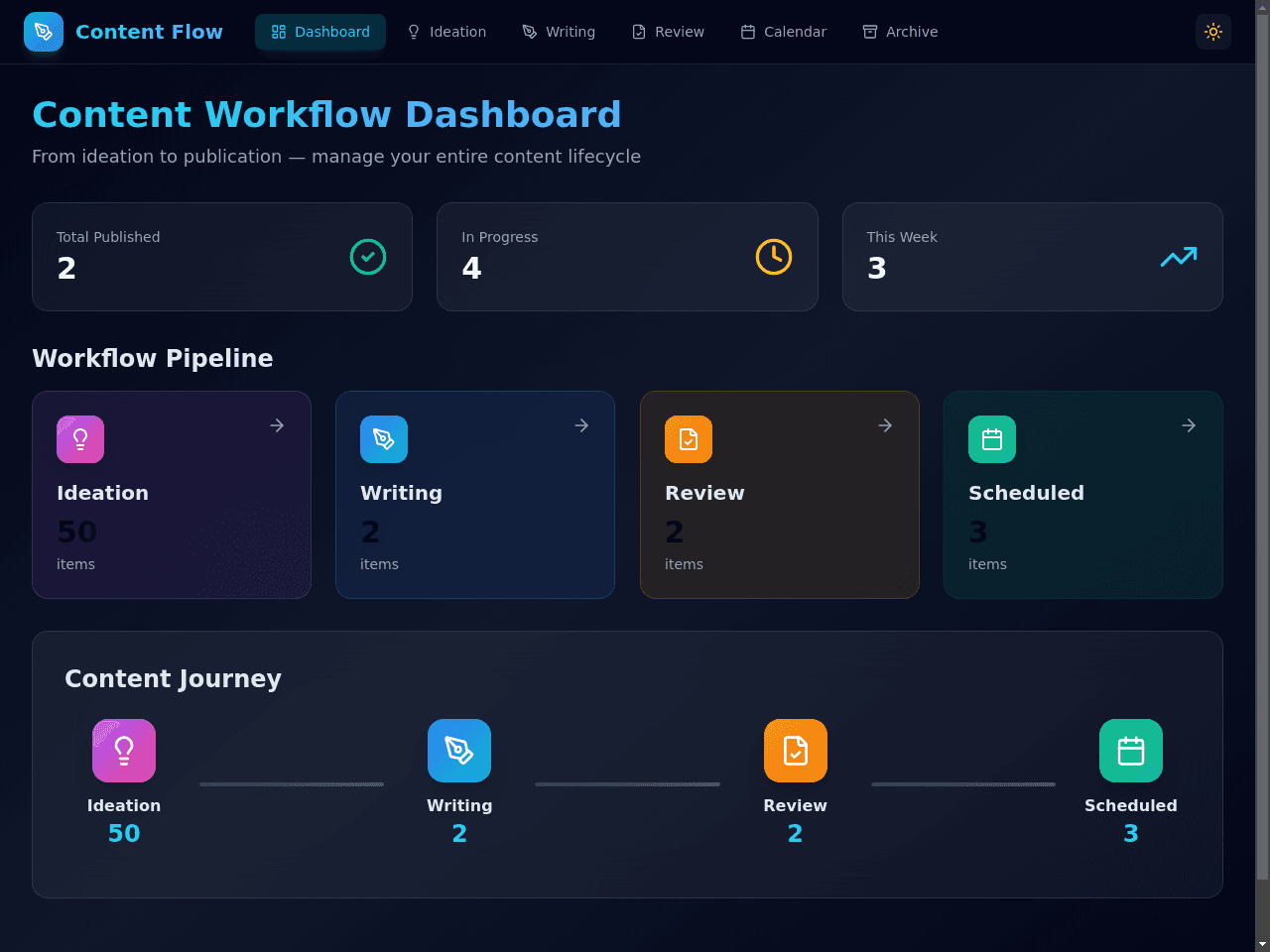Toggle the light/dark theme sun button
Viewport: 1270px width, 952px height.
pyautogui.click(x=1212, y=32)
